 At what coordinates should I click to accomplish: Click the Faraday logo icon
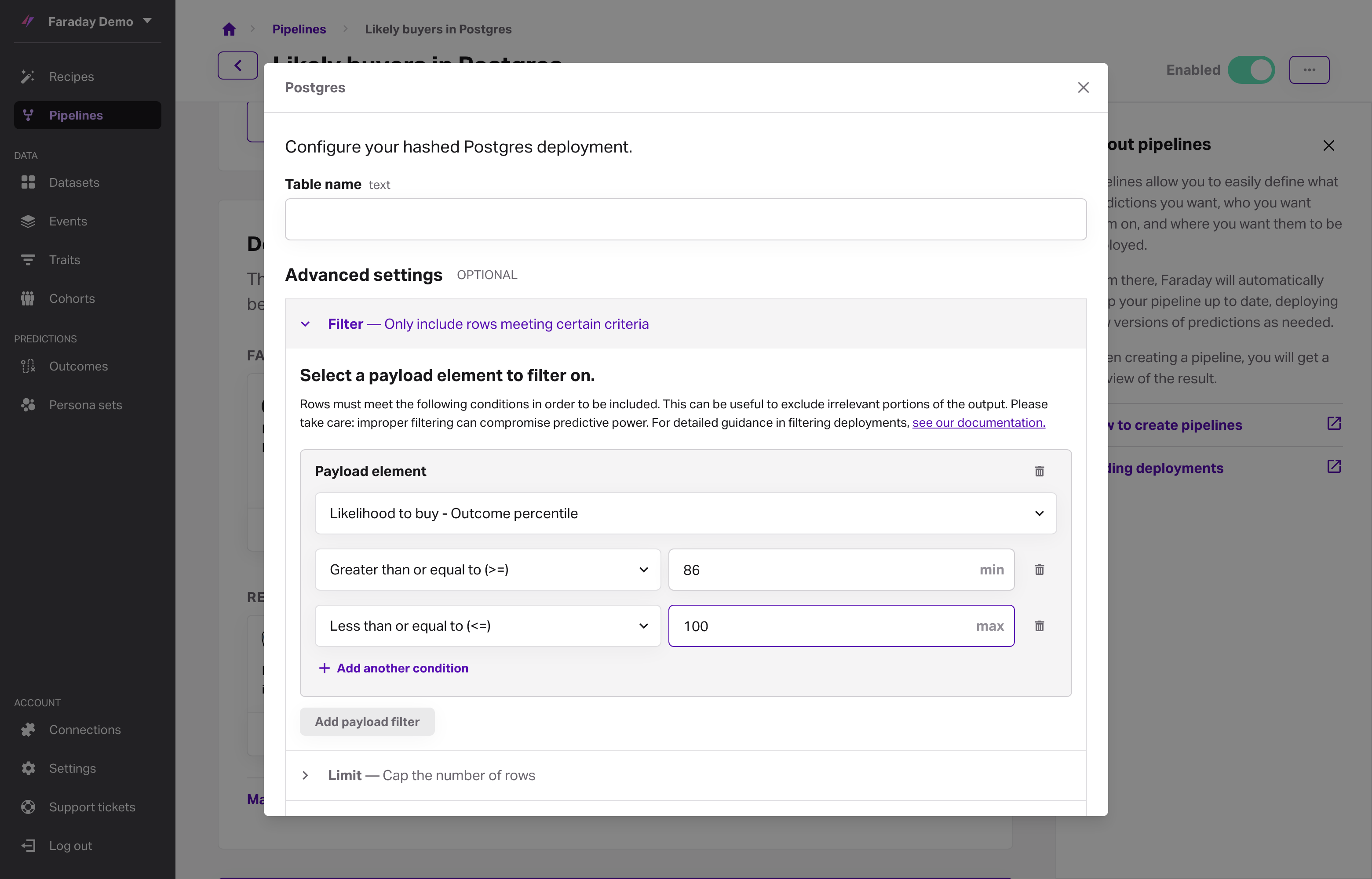click(27, 21)
